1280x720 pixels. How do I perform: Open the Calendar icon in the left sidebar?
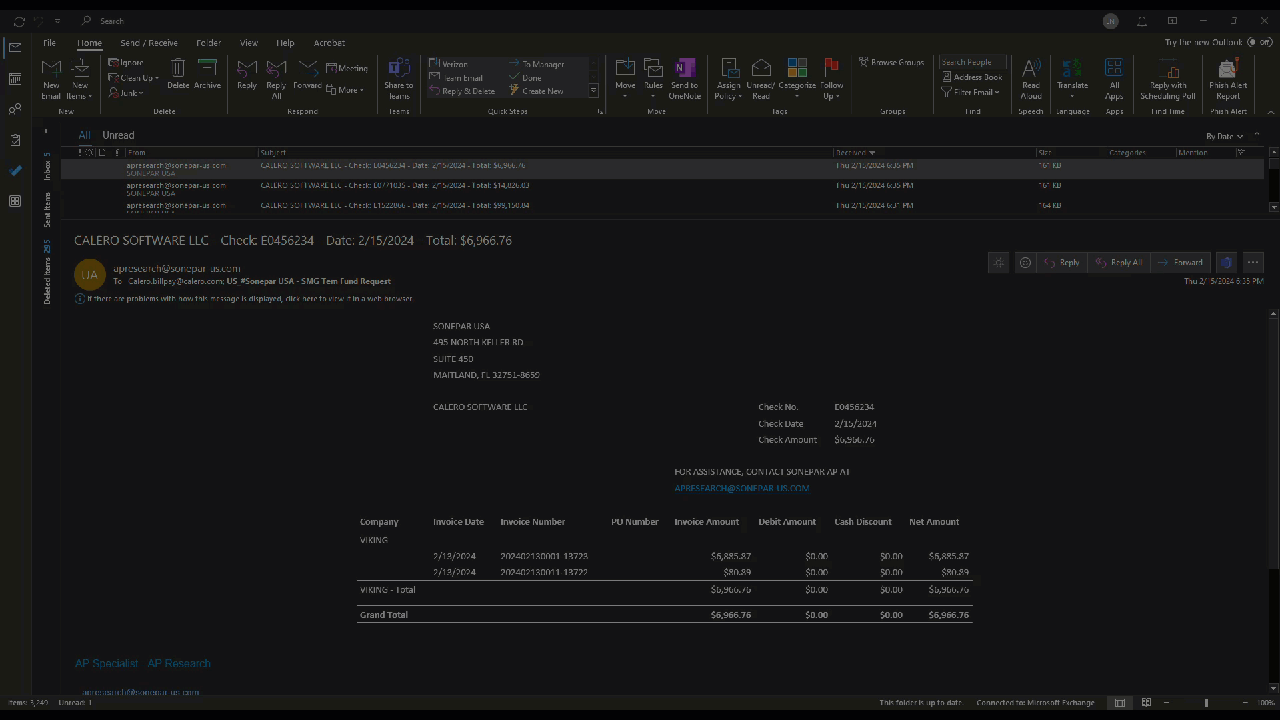(x=15, y=79)
